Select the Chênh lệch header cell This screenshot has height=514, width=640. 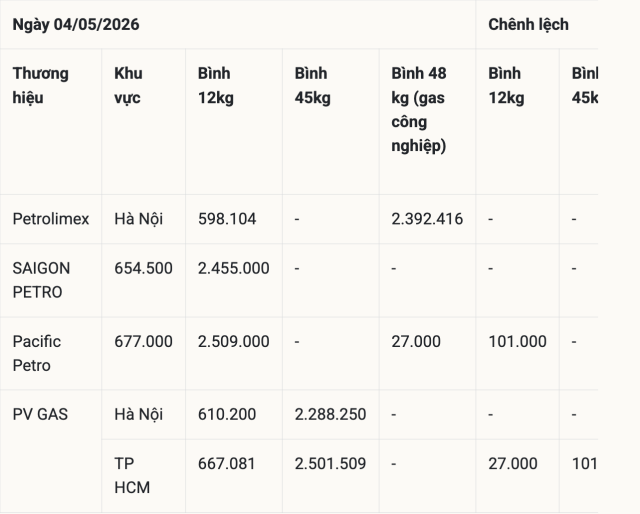pyautogui.click(x=537, y=24)
